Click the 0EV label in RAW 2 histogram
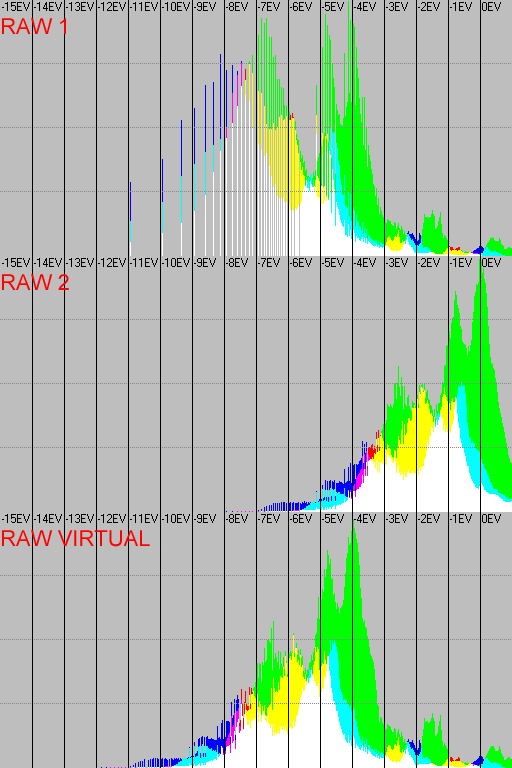512x768 pixels. 491,263
